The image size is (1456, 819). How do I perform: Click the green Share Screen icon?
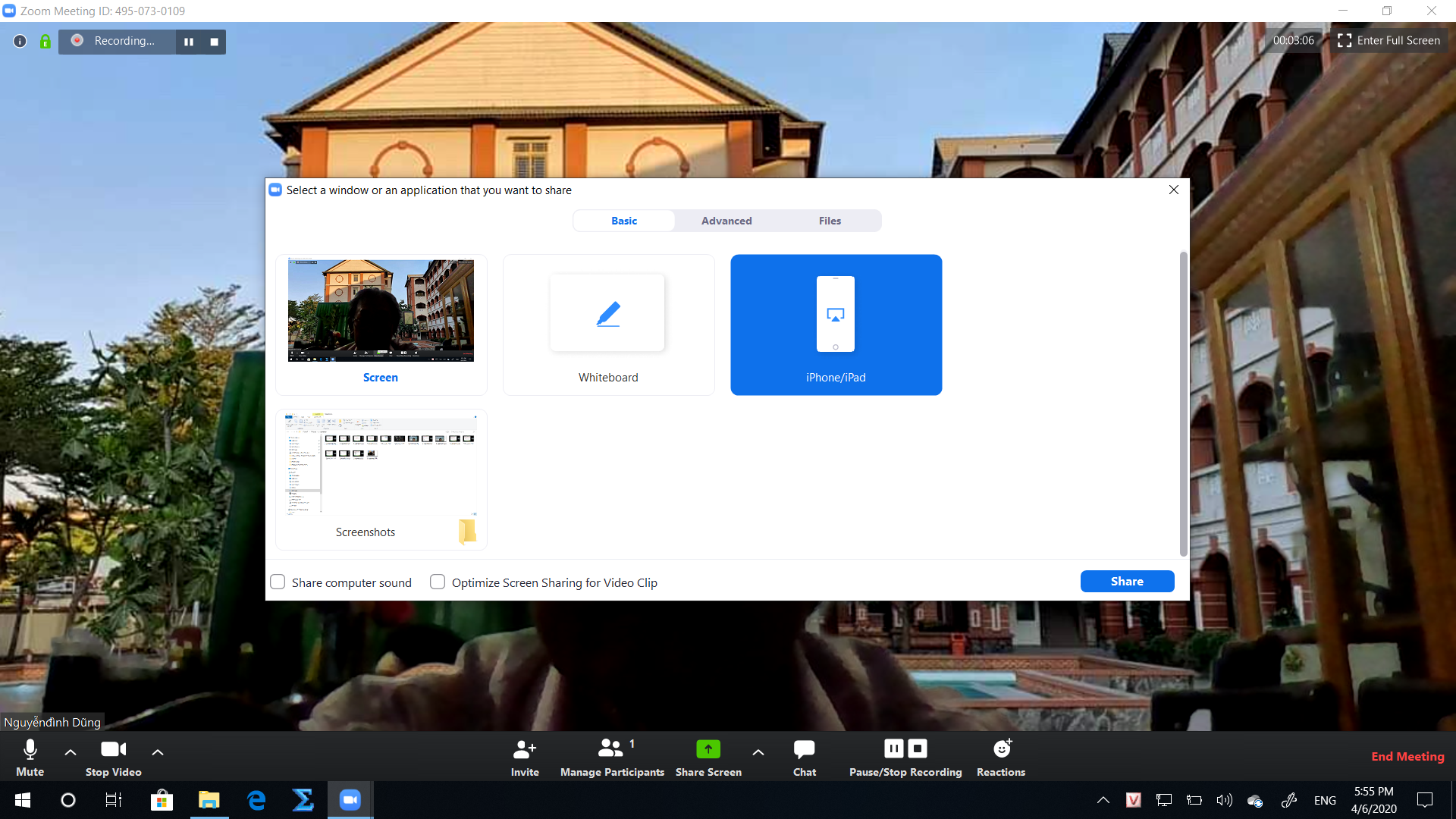[708, 749]
